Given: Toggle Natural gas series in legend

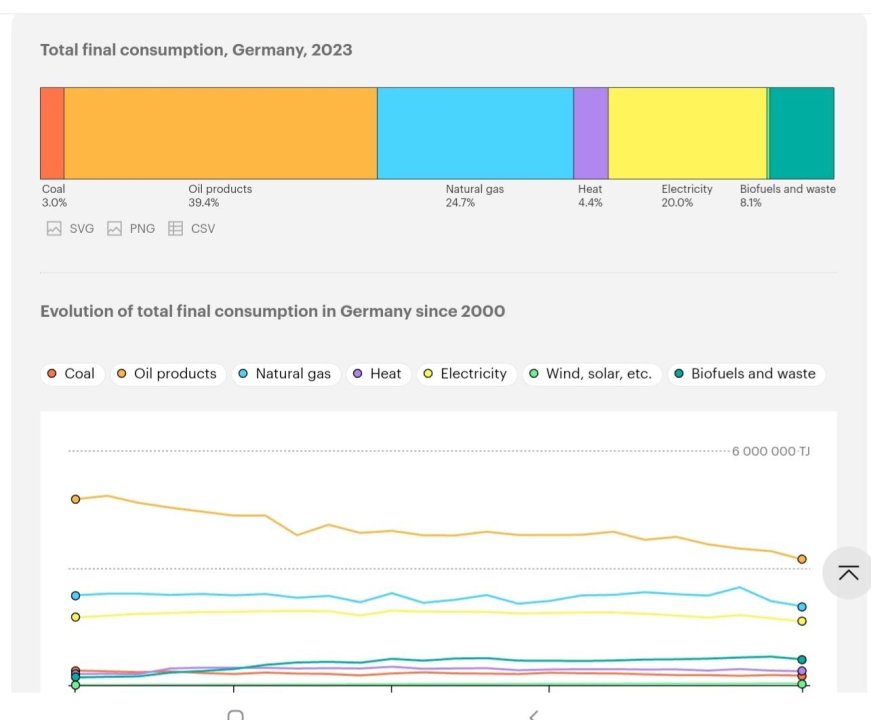Looking at the screenshot, I should pyautogui.click(x=284, y=374).
